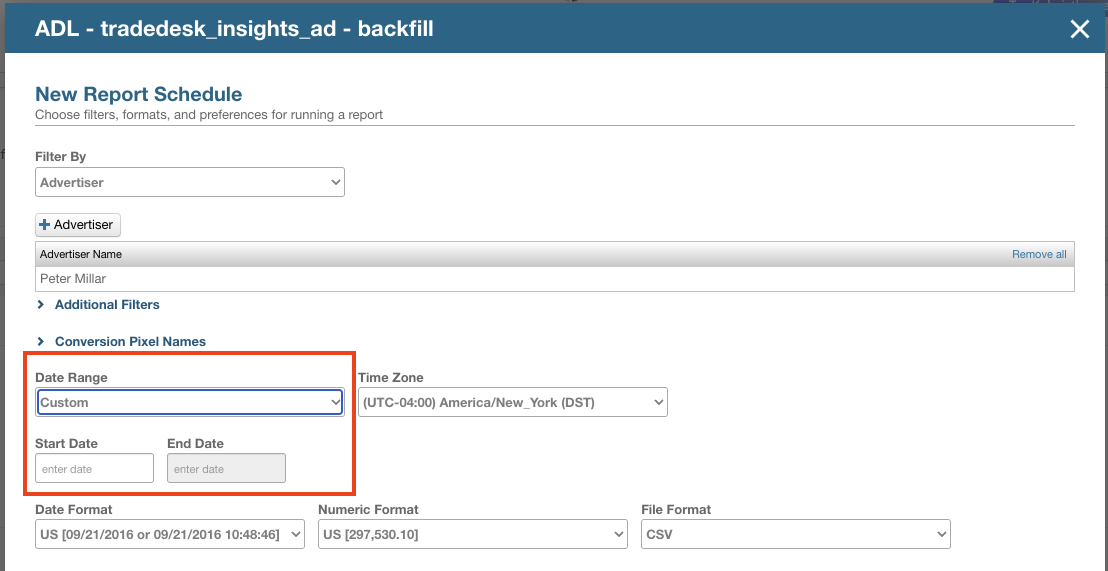1108x571 pixels.
Task: Click the Advertiser Name column header
Action: (x=81, y=254)
